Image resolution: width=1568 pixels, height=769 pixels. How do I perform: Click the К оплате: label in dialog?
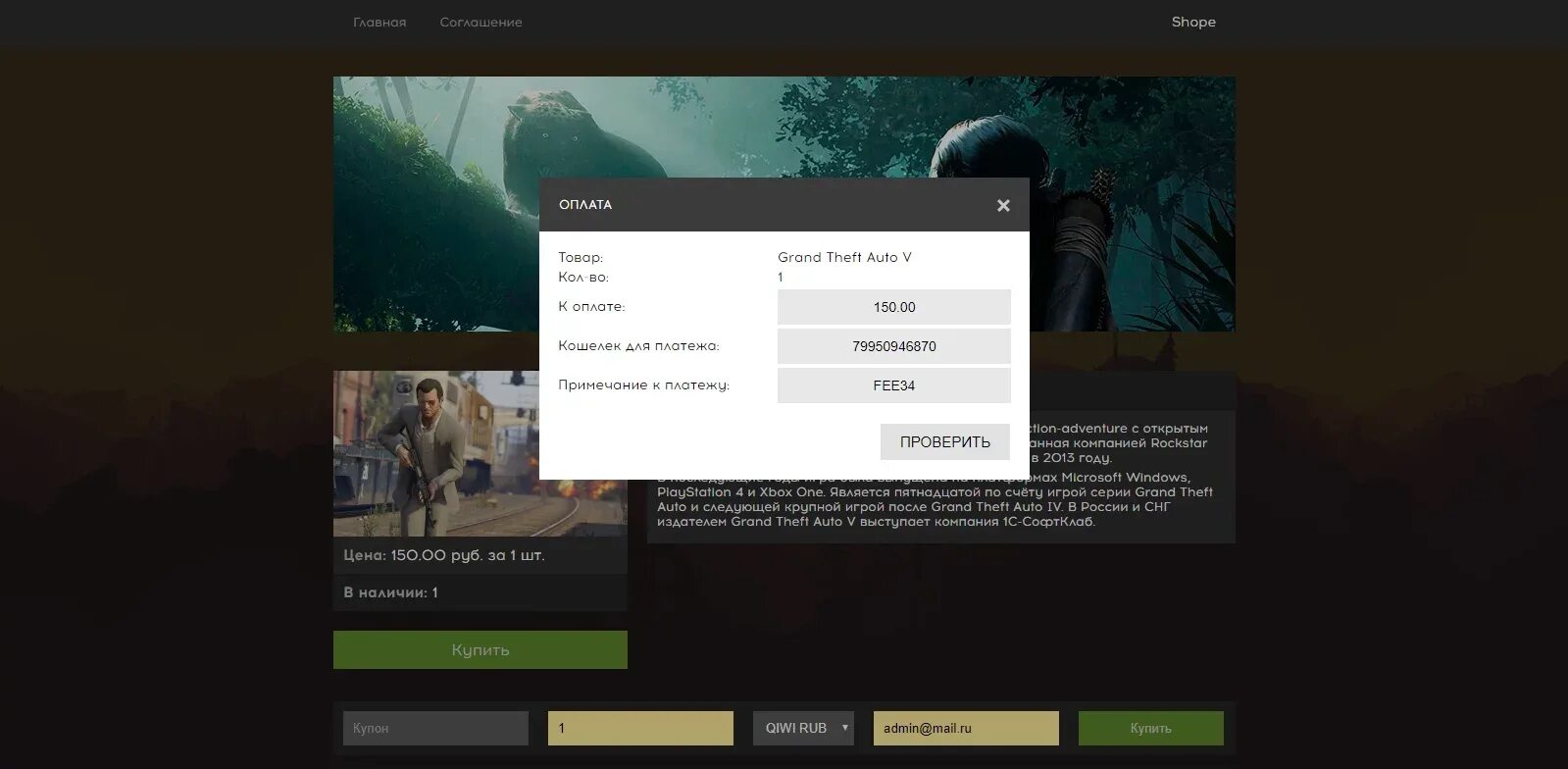pos(591,307)
